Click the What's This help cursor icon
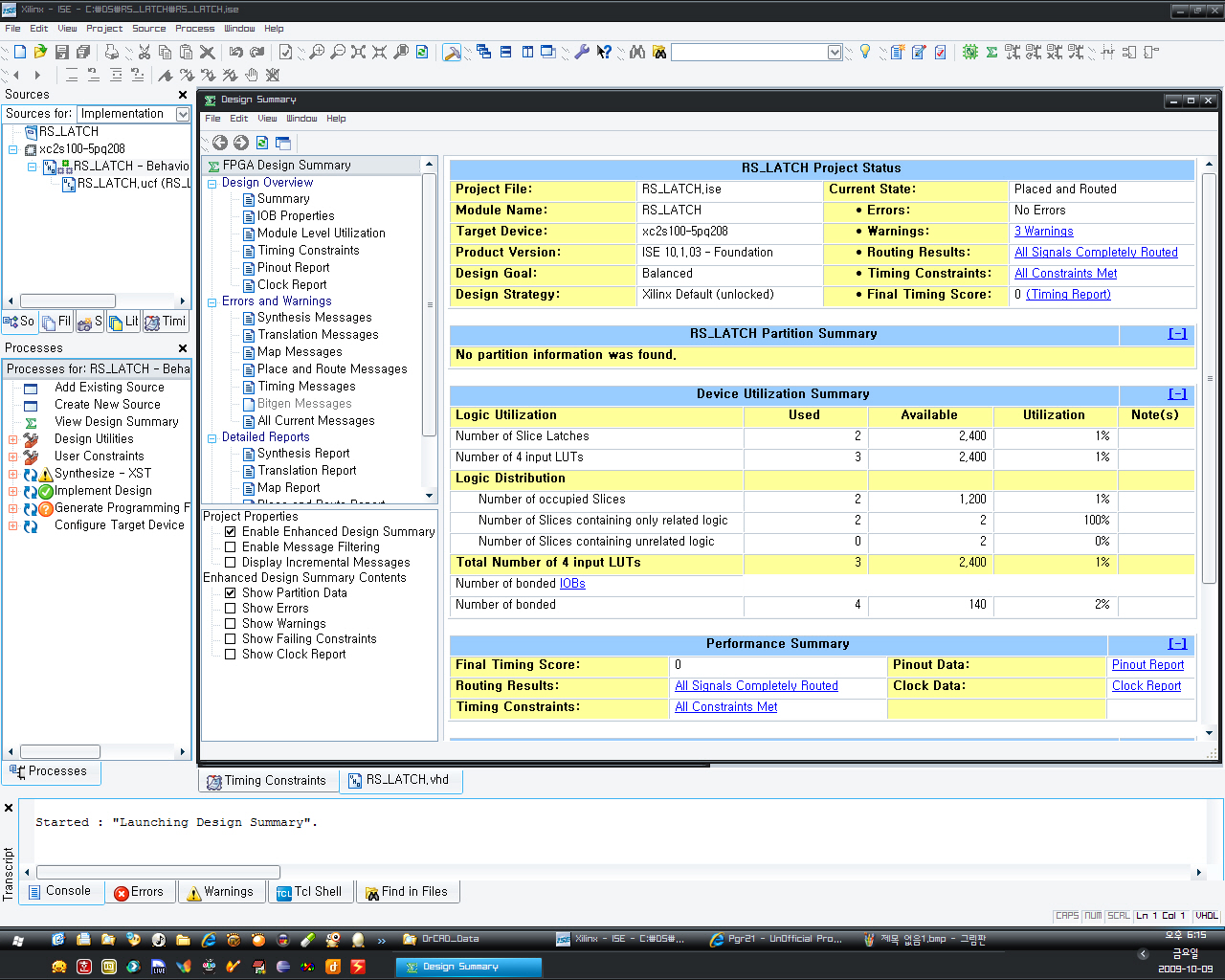This screenshot has width=1225, height=980. pyautogui.click(x=604, y=52)
